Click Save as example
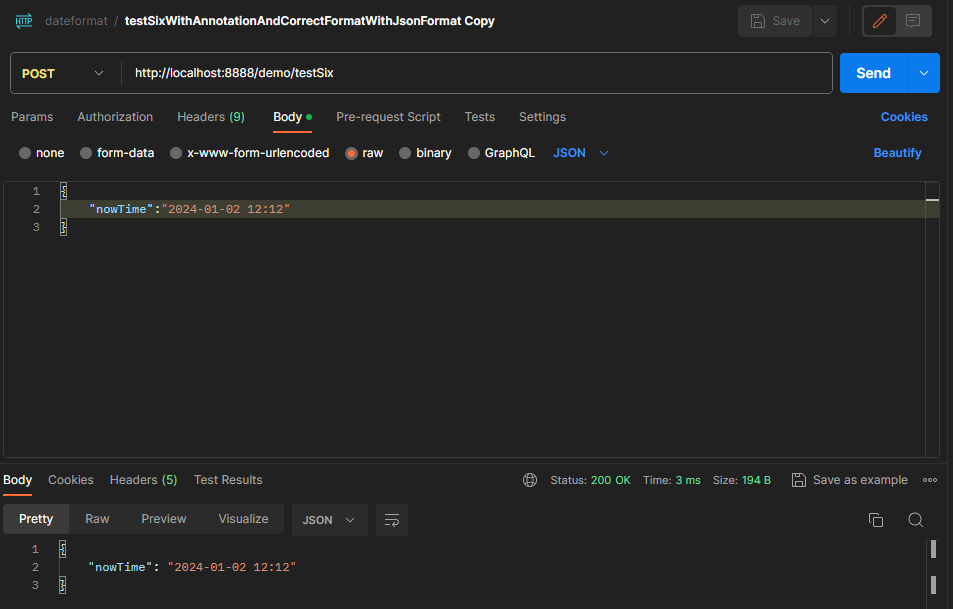The image size is (953, 609). click(850, 480)
